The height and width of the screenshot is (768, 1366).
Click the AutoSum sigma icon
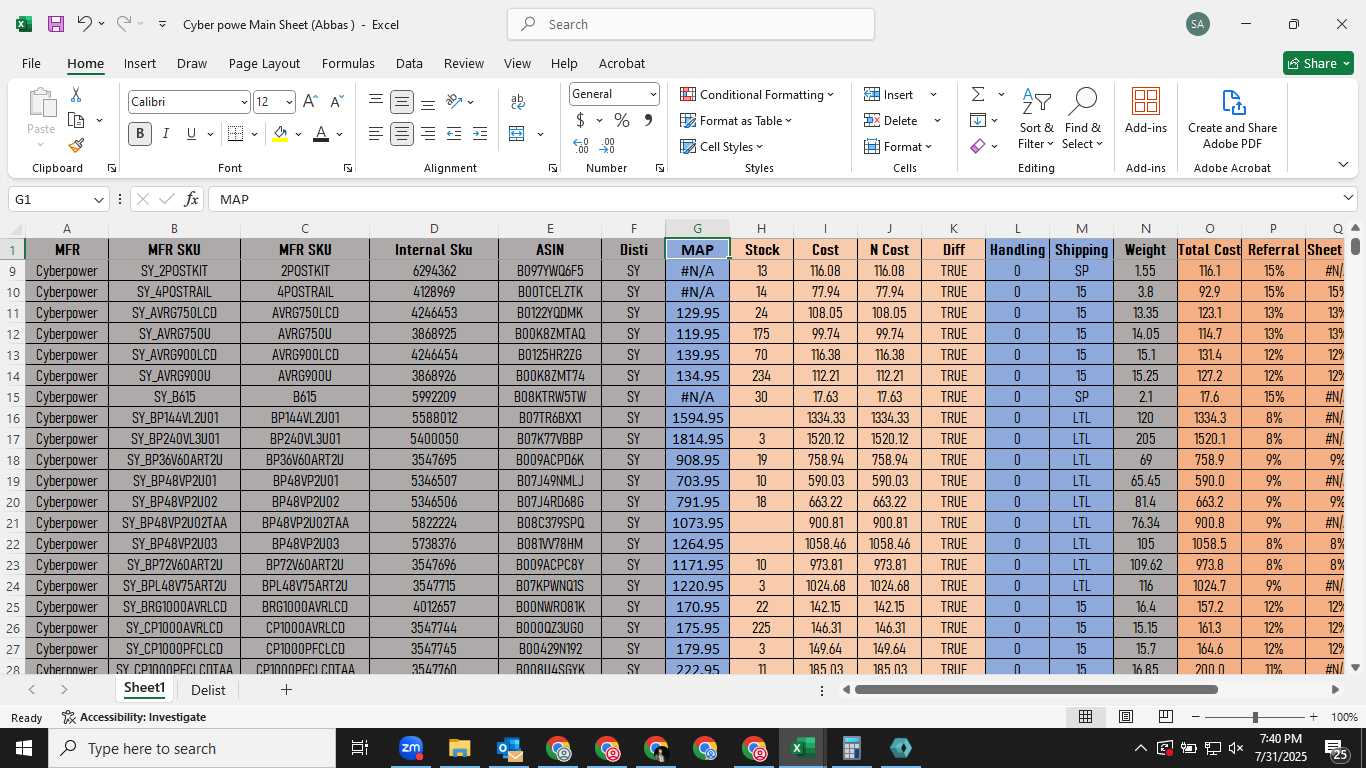point(978,94)
